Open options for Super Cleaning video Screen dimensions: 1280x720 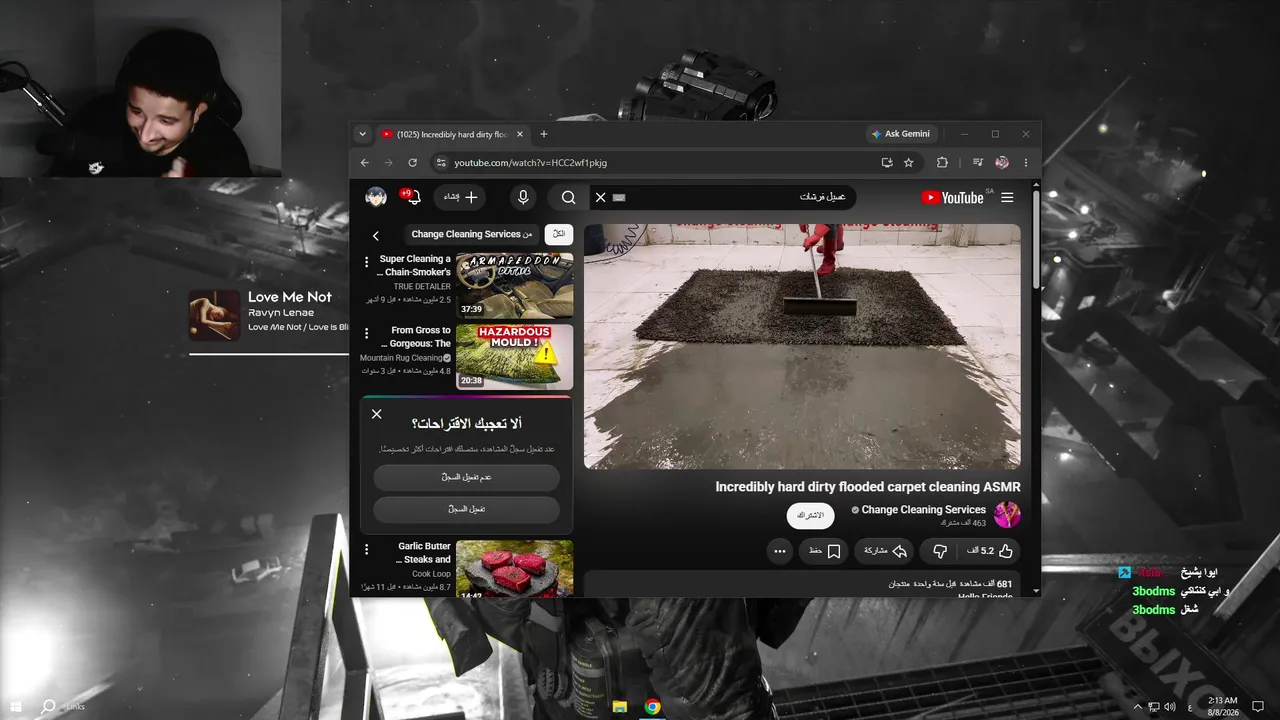click(x=367, y=262)
